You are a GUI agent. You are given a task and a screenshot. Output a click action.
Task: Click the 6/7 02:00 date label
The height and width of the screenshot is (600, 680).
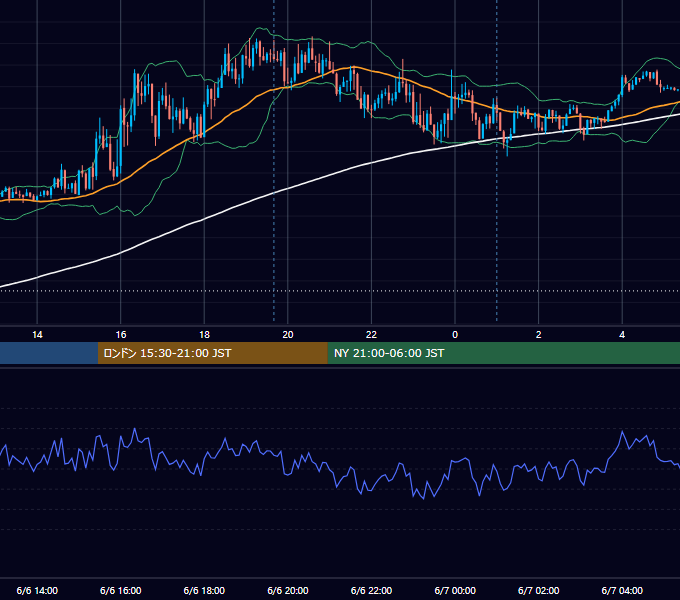point(539,590)
